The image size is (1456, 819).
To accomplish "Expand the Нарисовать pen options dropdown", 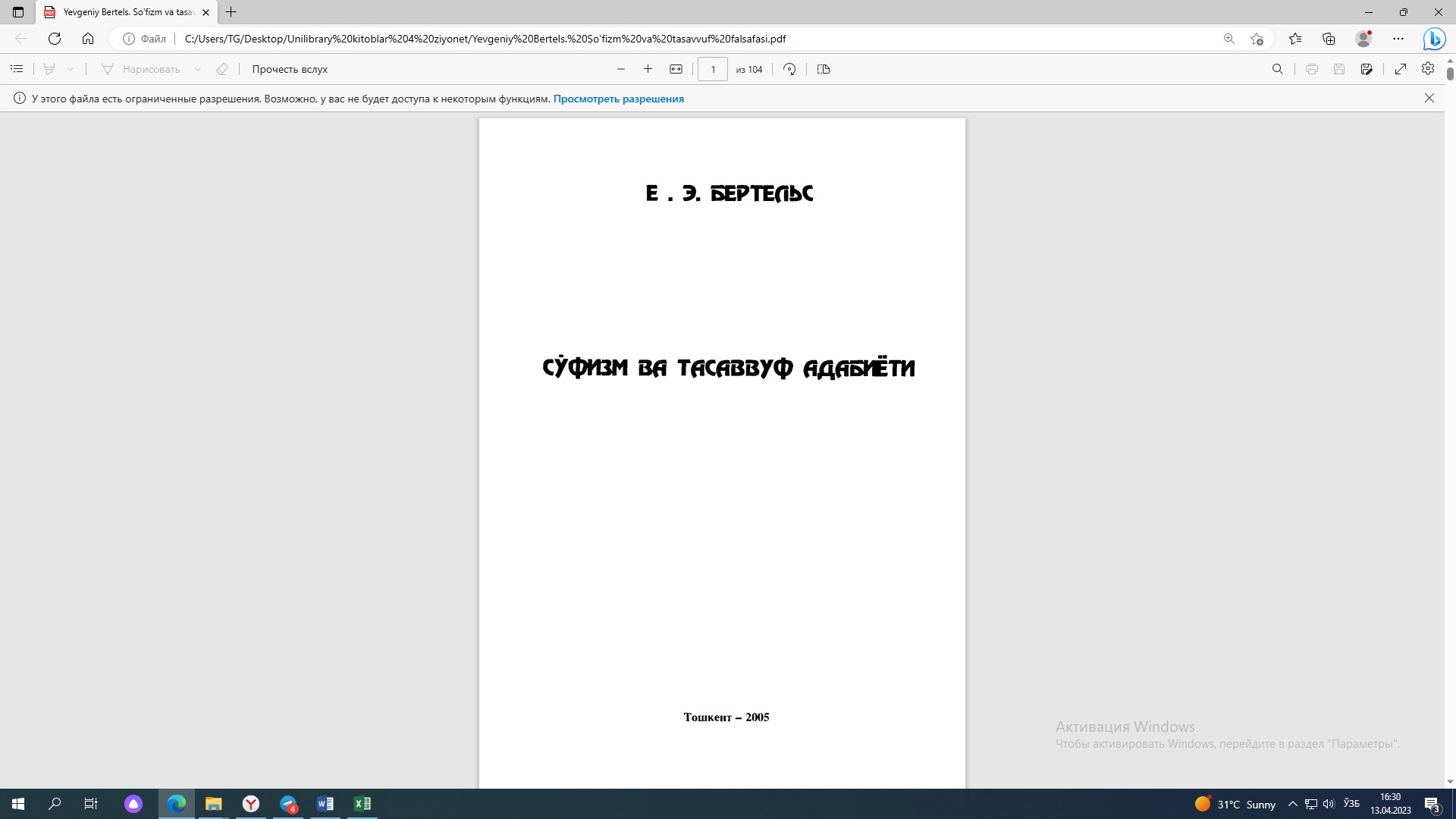I will pyautogui.click(x=198, y=69).
